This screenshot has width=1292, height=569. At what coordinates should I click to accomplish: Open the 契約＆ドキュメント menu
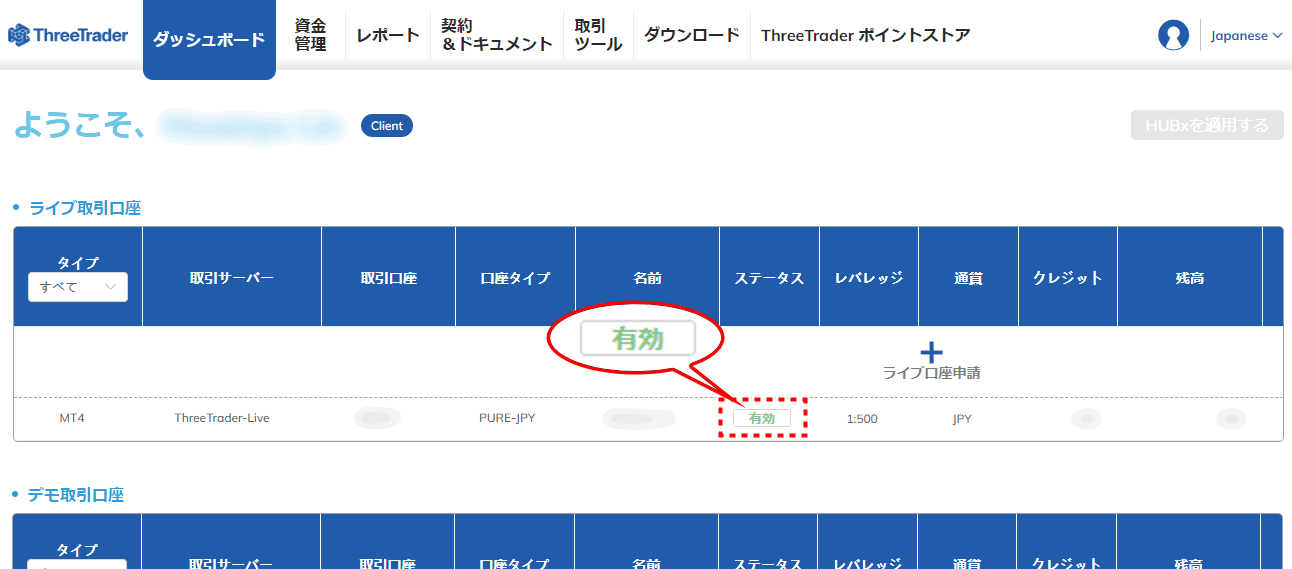[x=497, y=35]
